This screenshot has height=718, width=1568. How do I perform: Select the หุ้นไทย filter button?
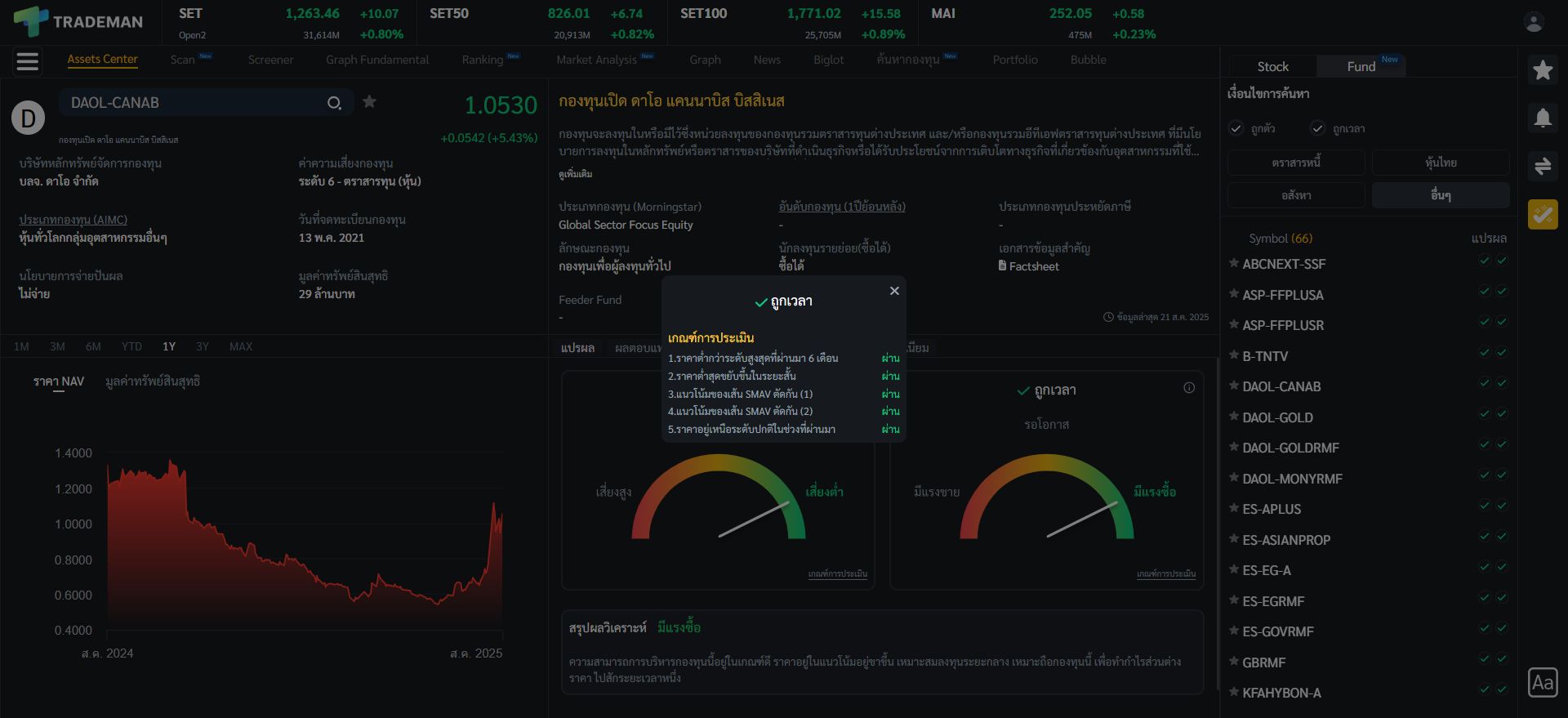tap(1441, 163)
